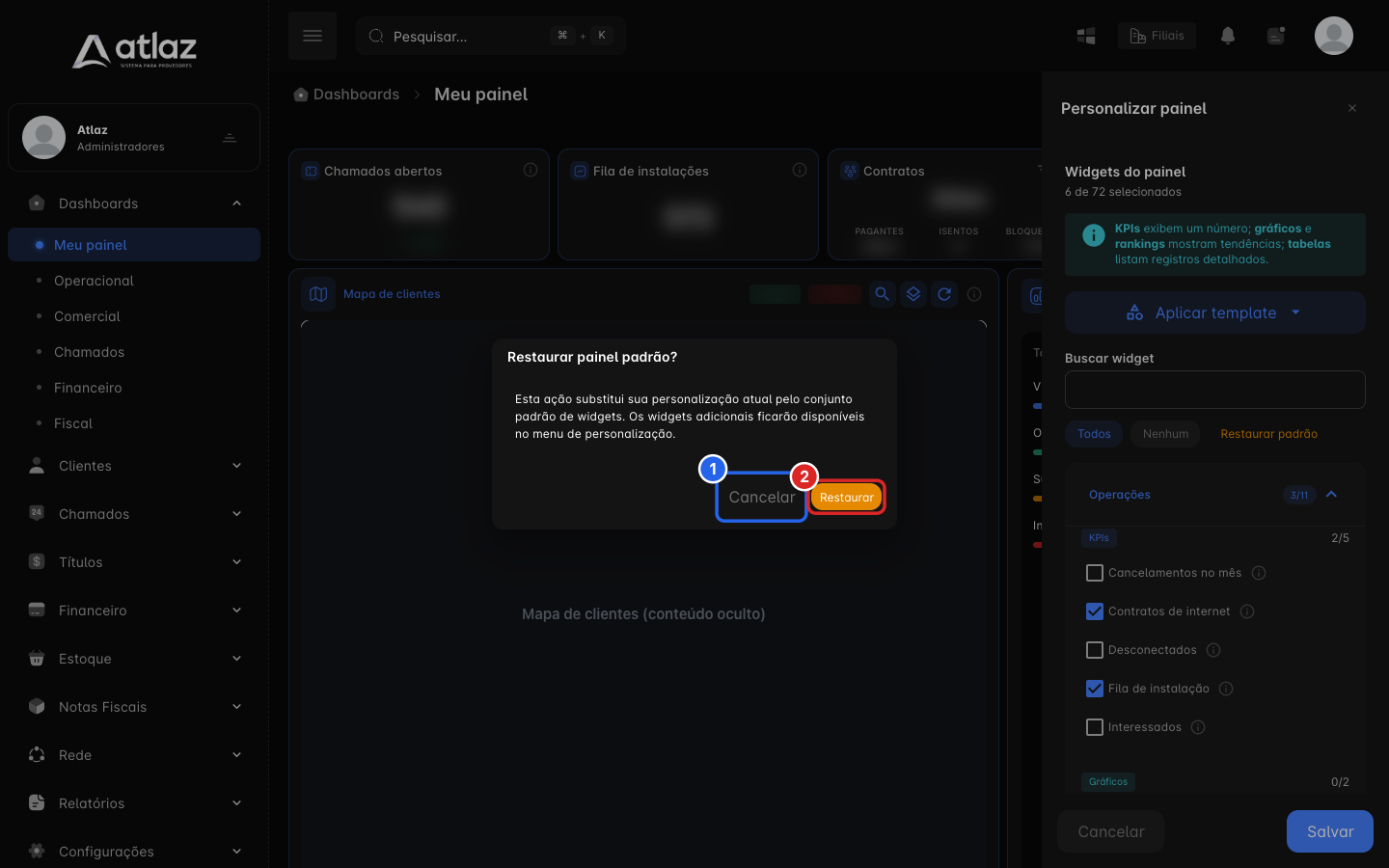Image resolution: width=1389 pixels, height=868 pixels.
Task: Select the Nenhum filter chip
Action: click(x=1165, y=434)
